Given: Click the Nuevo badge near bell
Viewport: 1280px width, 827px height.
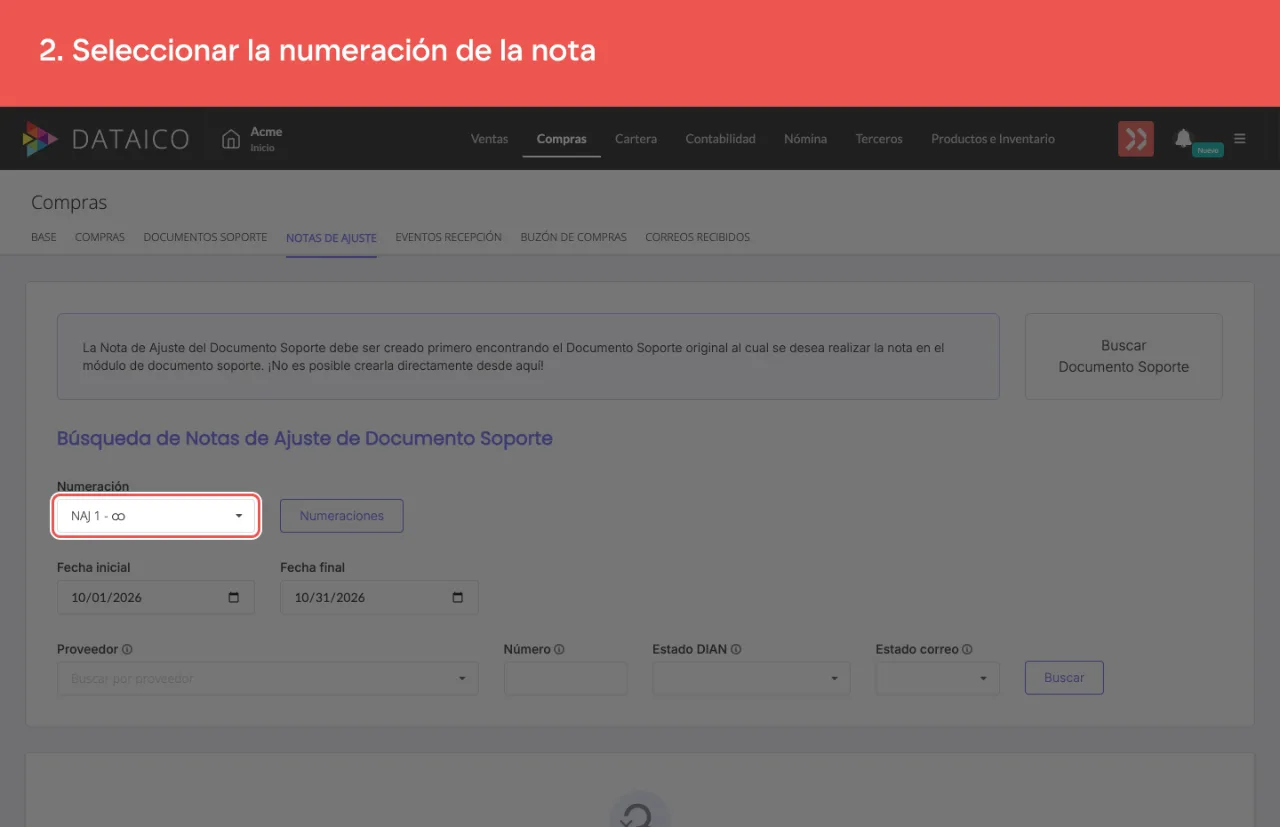Looking at the screenshot, I should pyautogui.click(x=1208, y=150).
